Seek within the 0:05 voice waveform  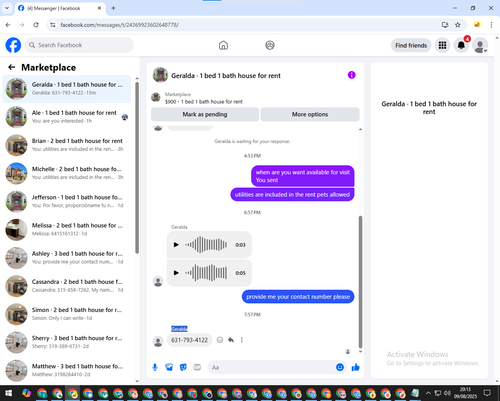[206, 273]
